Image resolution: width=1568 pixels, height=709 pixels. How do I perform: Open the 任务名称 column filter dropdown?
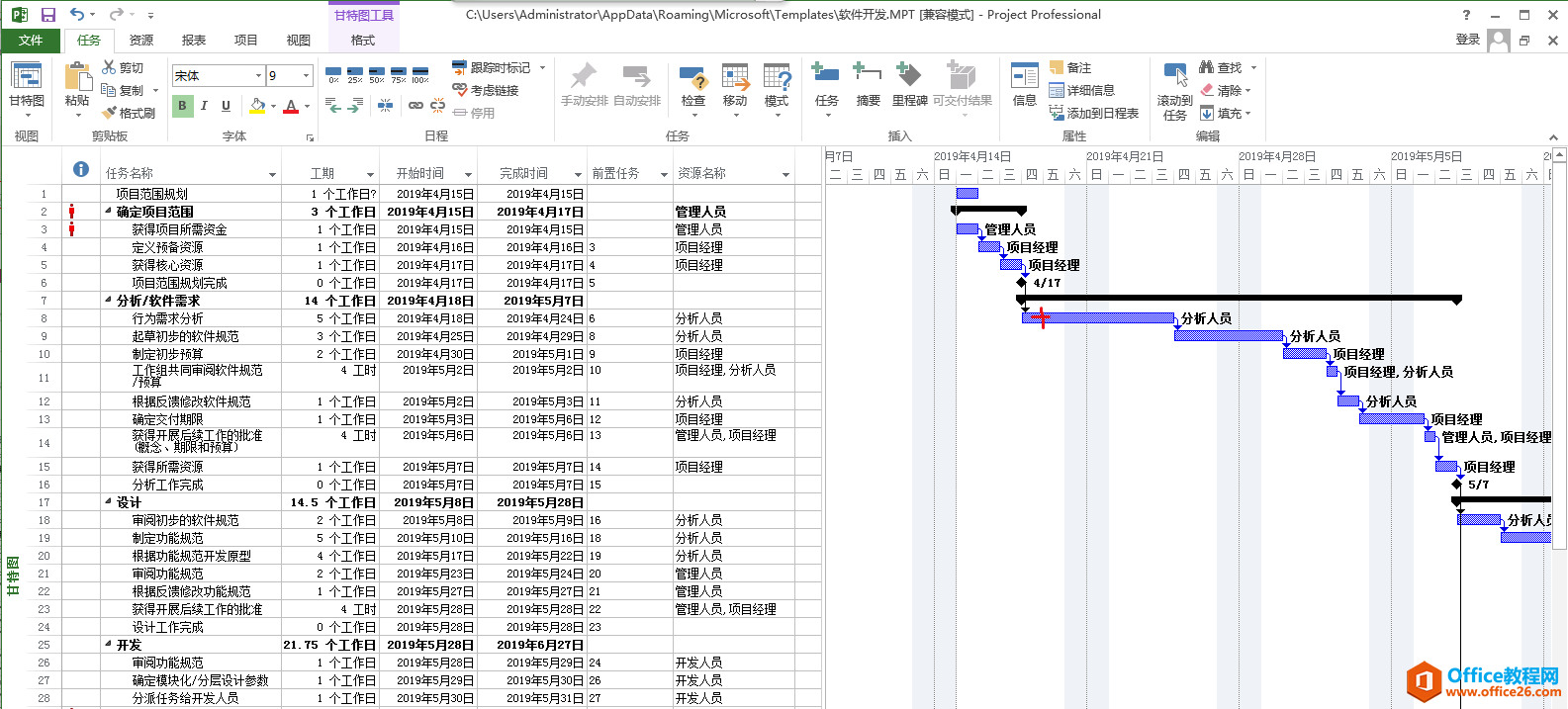click(272, 175)
